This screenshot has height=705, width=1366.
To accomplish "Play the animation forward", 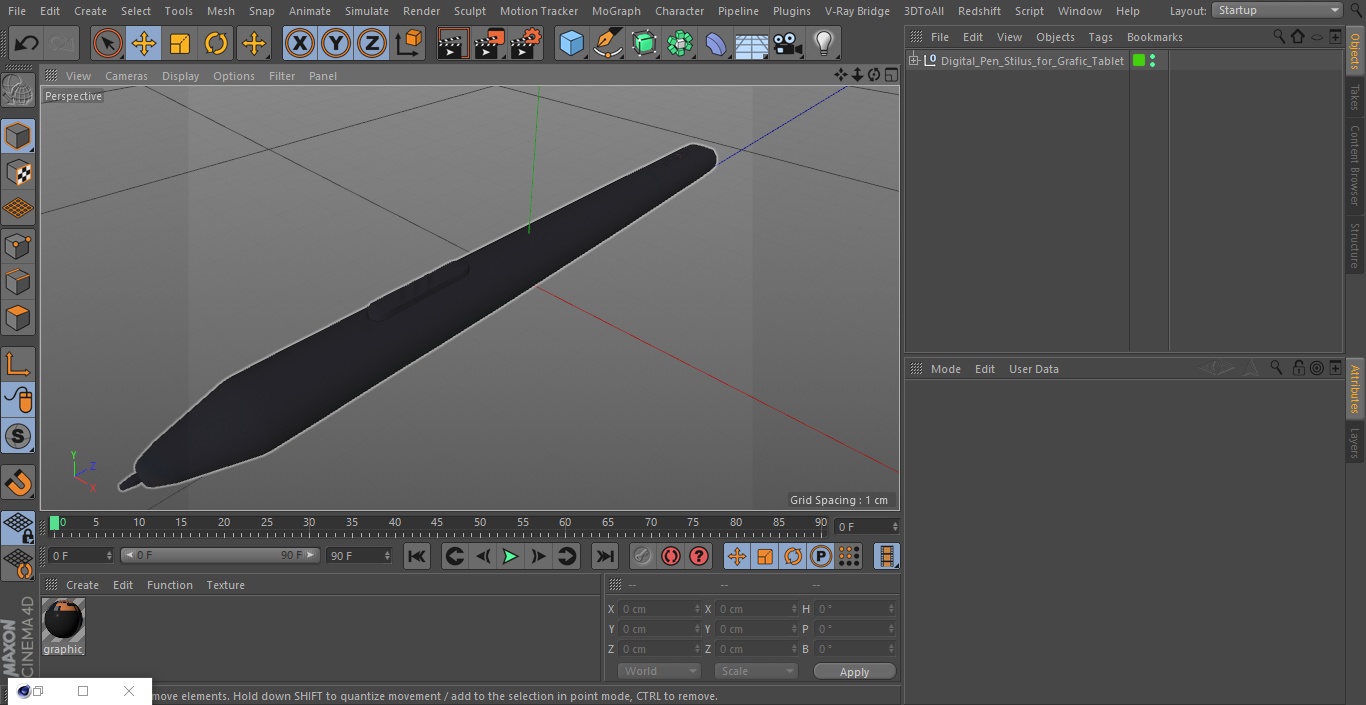I will coord(510,556).
